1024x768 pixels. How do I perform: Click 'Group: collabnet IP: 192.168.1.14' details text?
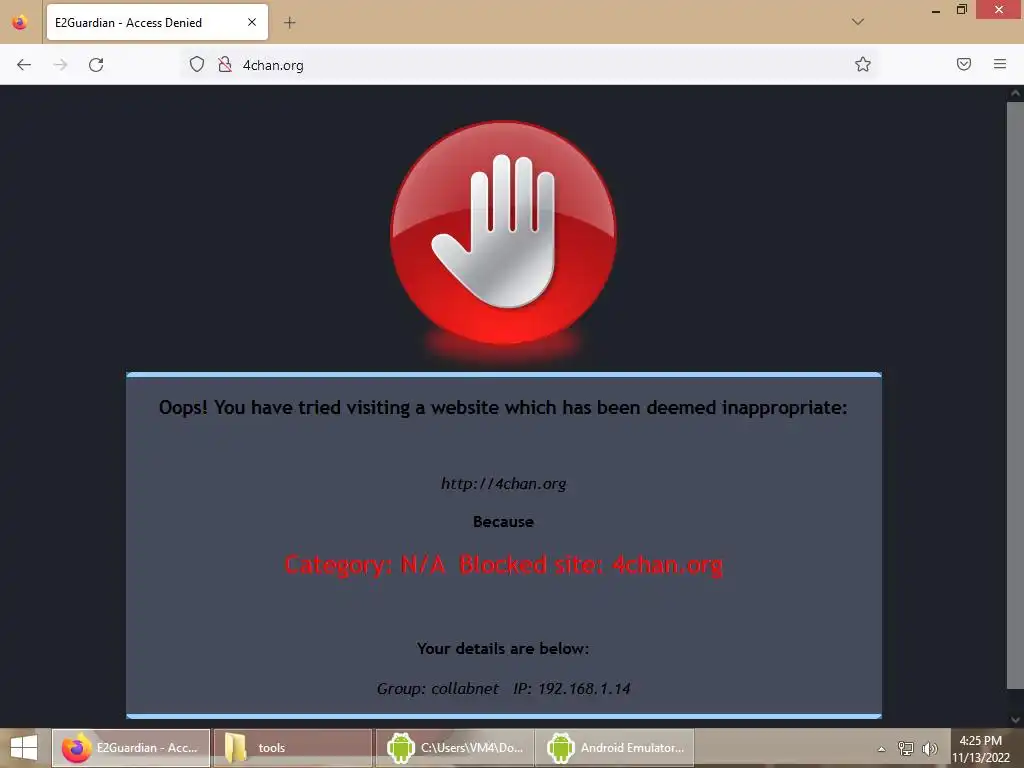point(504,688)
